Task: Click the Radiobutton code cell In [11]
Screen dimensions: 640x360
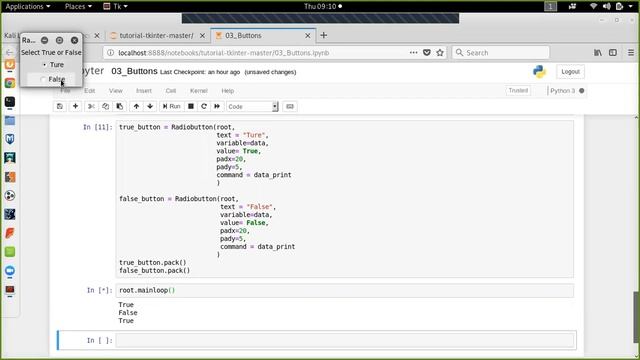Action: (345, 199)
